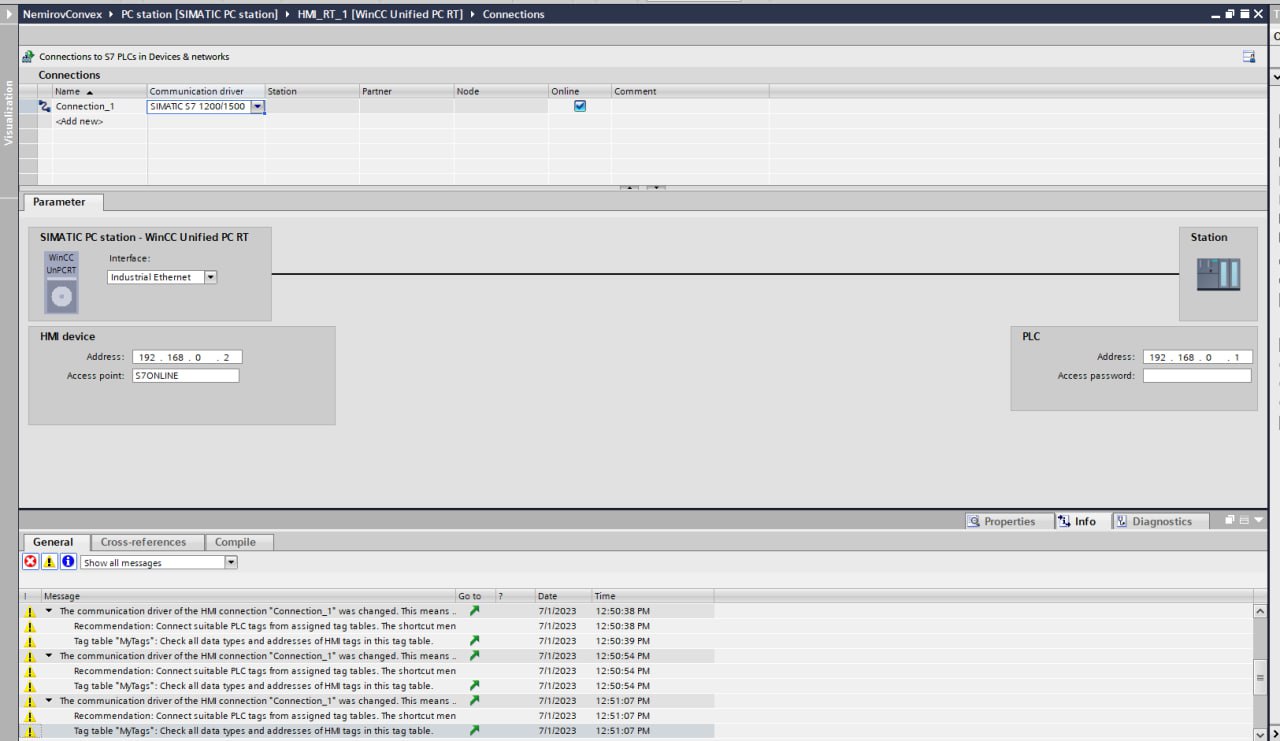1280x741 pixels.
Task: Click the WinCC UnPCRT device icon
Action: tap(61, 282)
